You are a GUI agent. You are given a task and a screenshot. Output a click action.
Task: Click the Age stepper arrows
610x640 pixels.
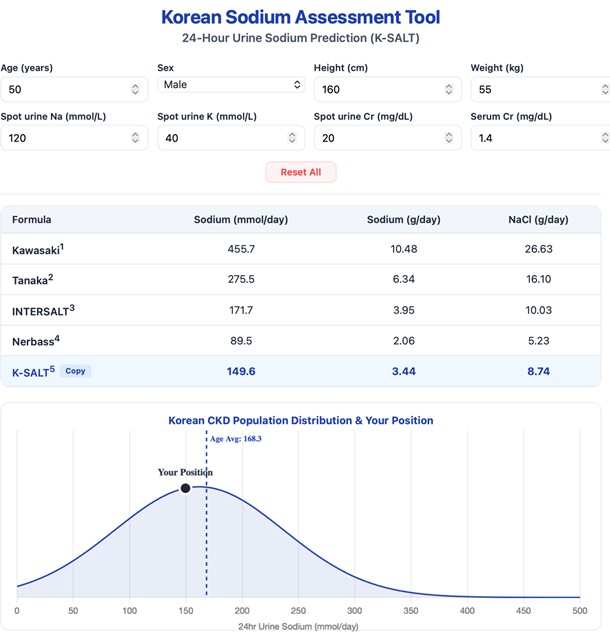coord(135,89)
